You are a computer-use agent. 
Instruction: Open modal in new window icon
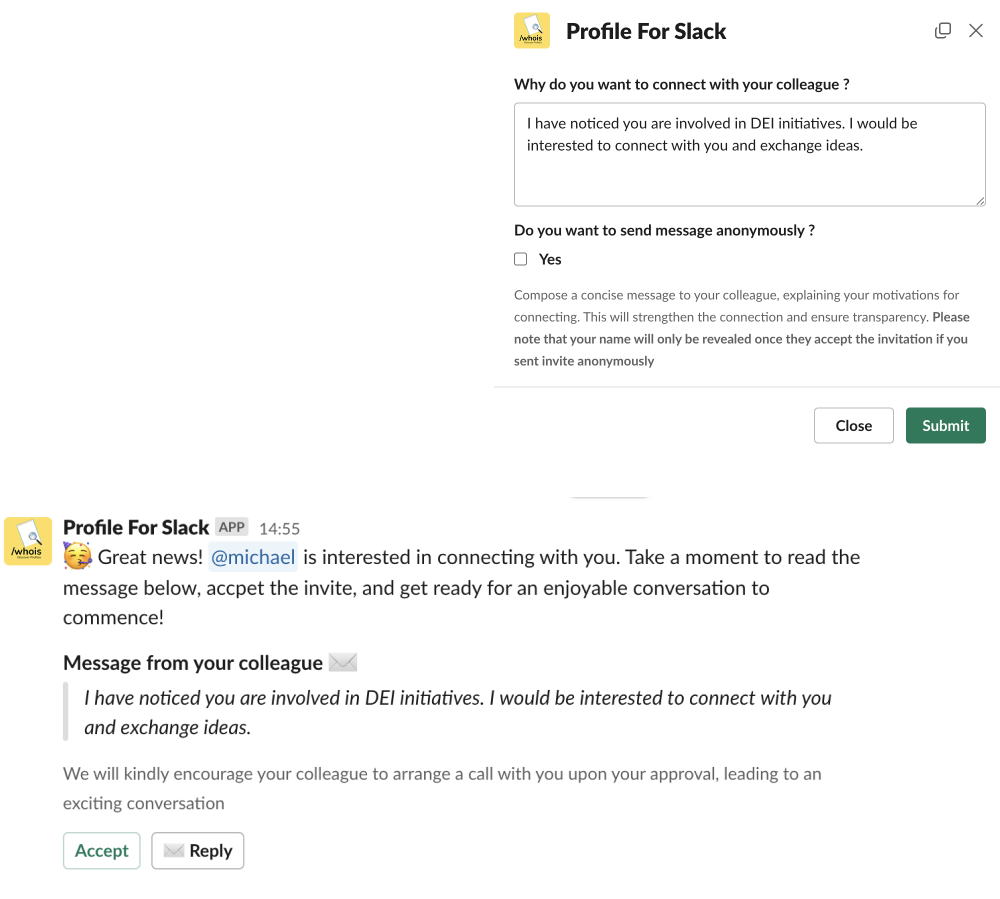[x=942, y=31]
